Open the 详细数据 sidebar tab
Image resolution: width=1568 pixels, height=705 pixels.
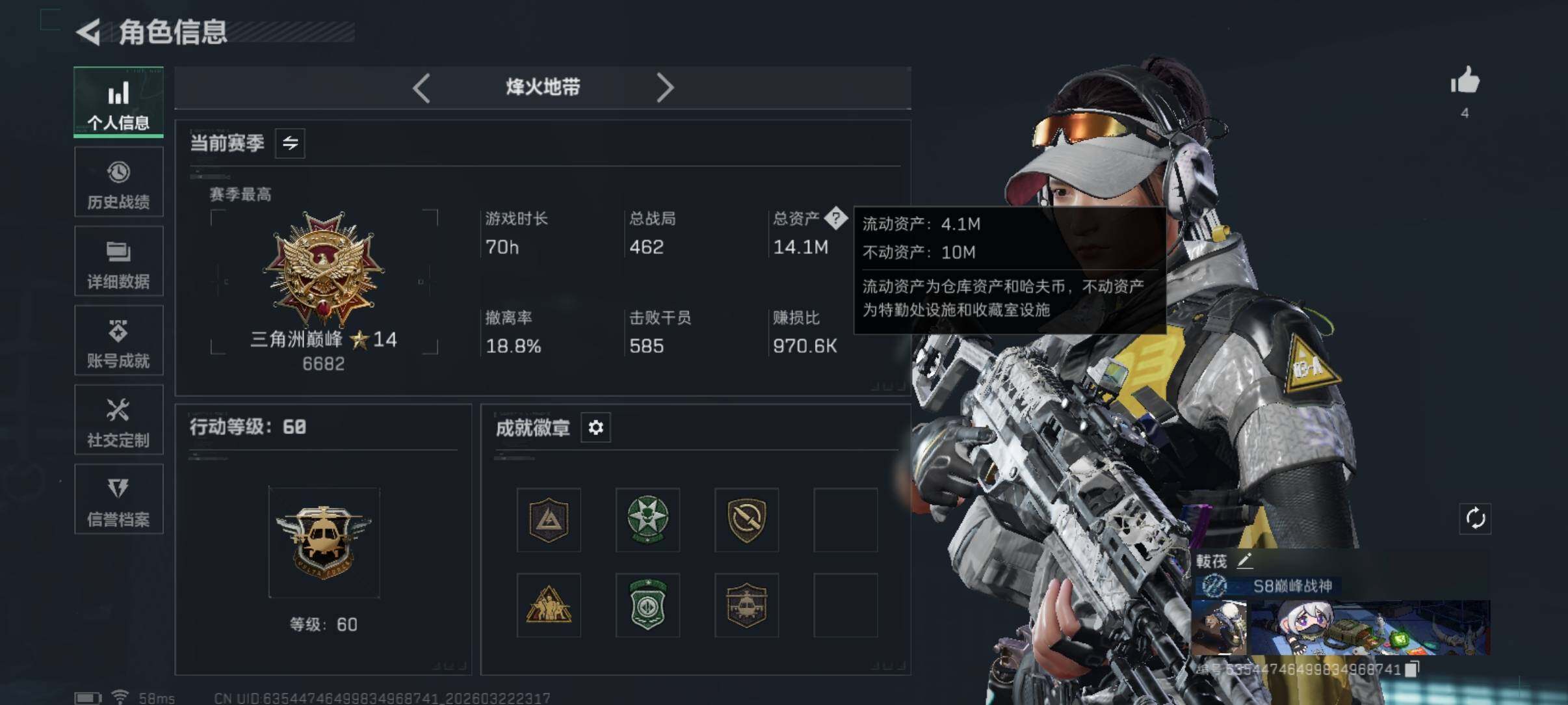(x=118, y=261)
